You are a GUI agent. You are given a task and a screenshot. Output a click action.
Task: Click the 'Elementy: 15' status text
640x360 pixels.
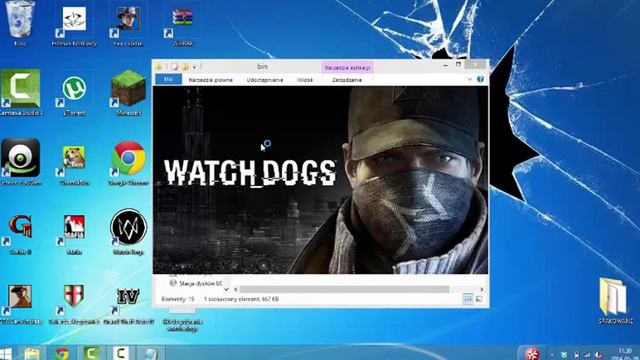tap(178, 299)
